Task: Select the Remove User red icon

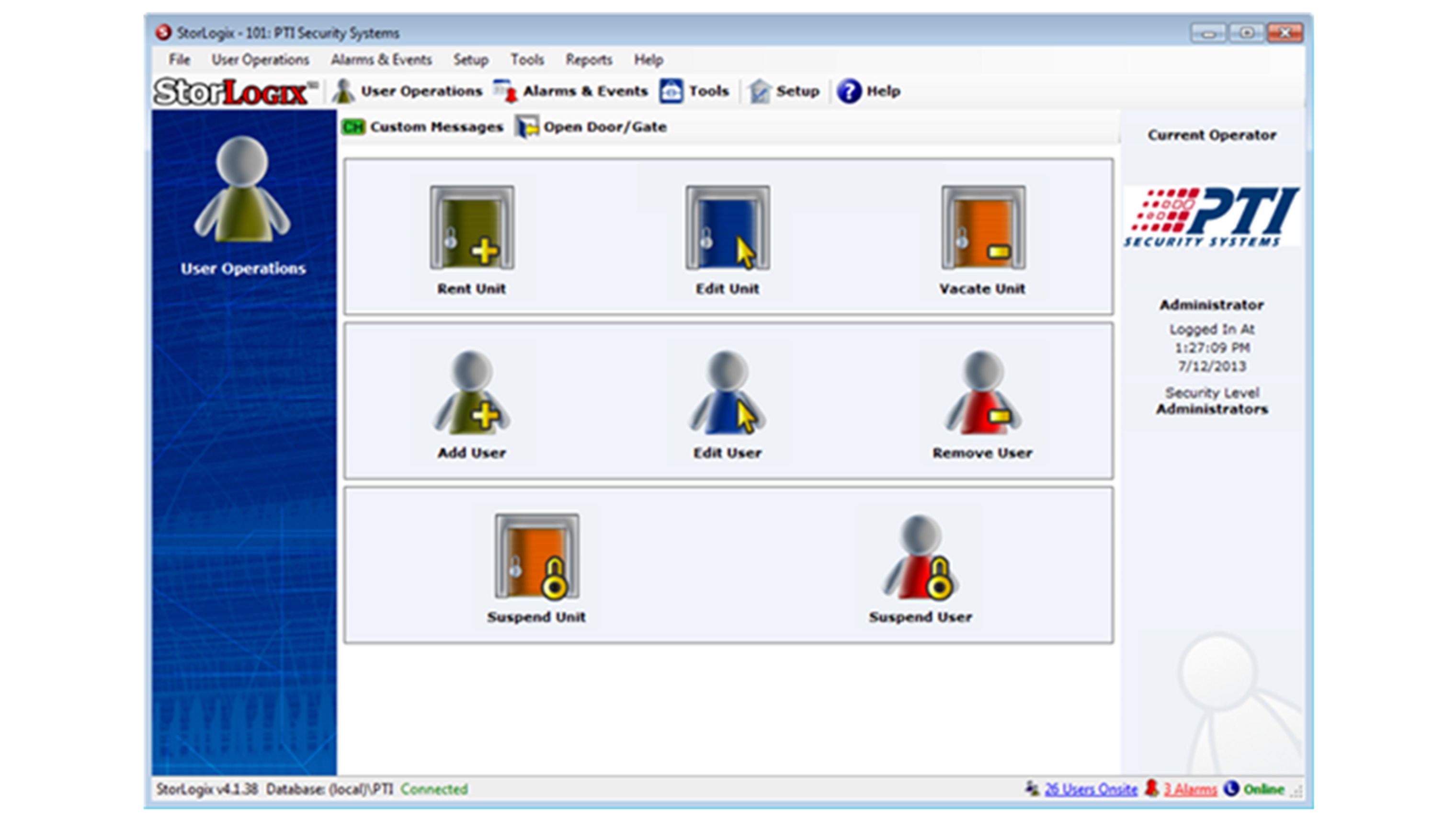Action: (983, 393)
